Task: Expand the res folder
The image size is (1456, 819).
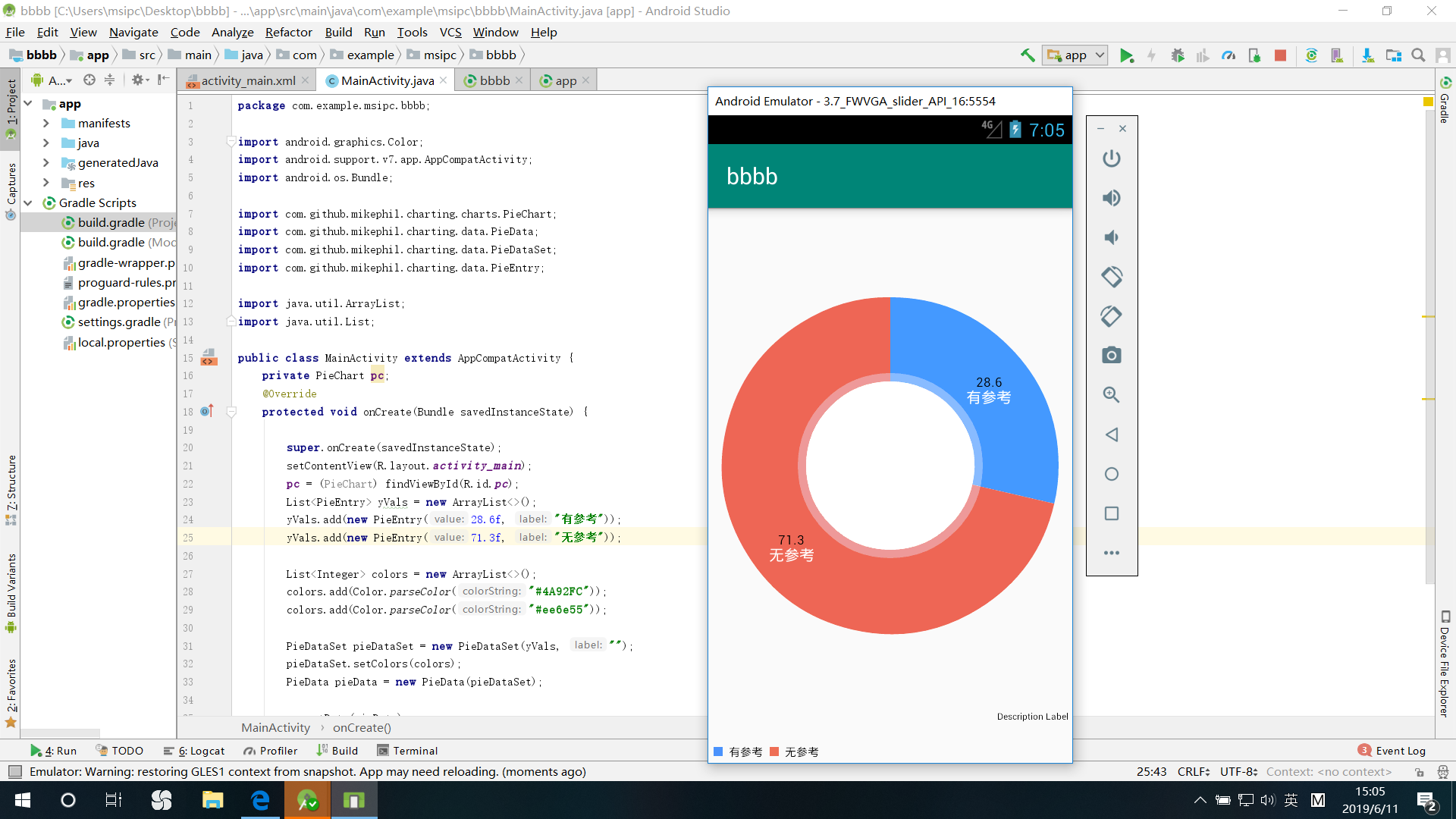Action: [x=46, y=183]
